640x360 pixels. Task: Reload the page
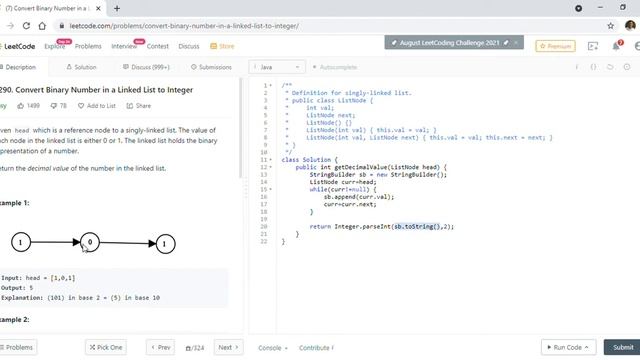pyautogui.click(x=26, y=26)
